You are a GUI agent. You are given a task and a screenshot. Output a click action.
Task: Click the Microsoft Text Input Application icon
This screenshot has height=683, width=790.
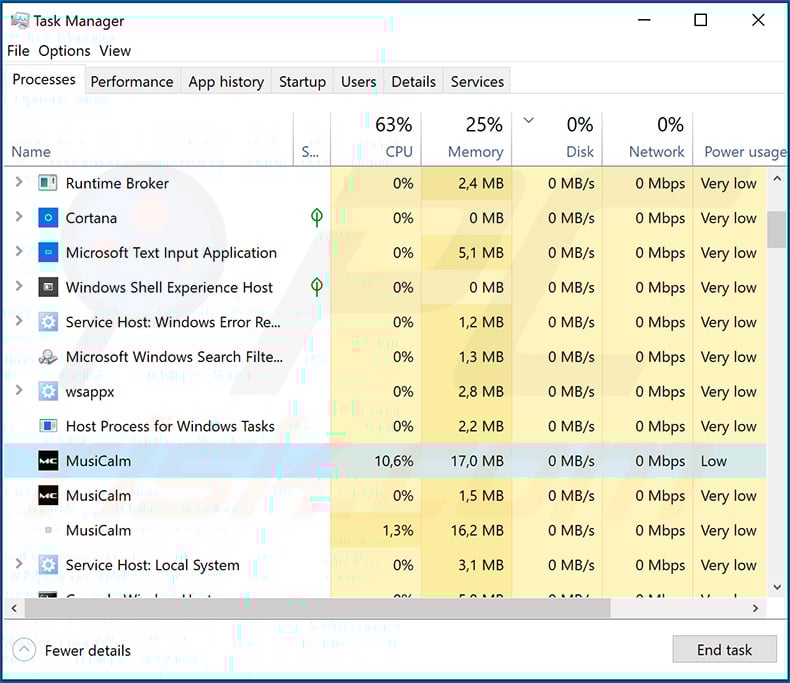(48, 252)
